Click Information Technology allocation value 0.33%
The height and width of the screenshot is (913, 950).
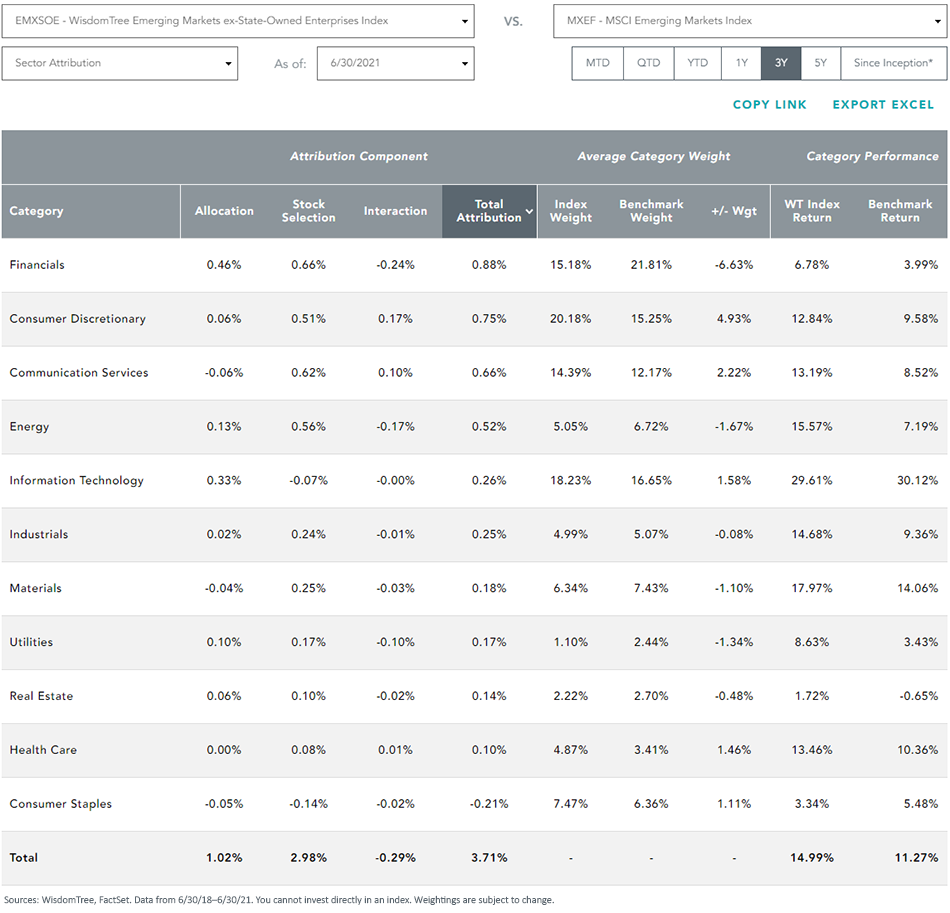[224, 481]
